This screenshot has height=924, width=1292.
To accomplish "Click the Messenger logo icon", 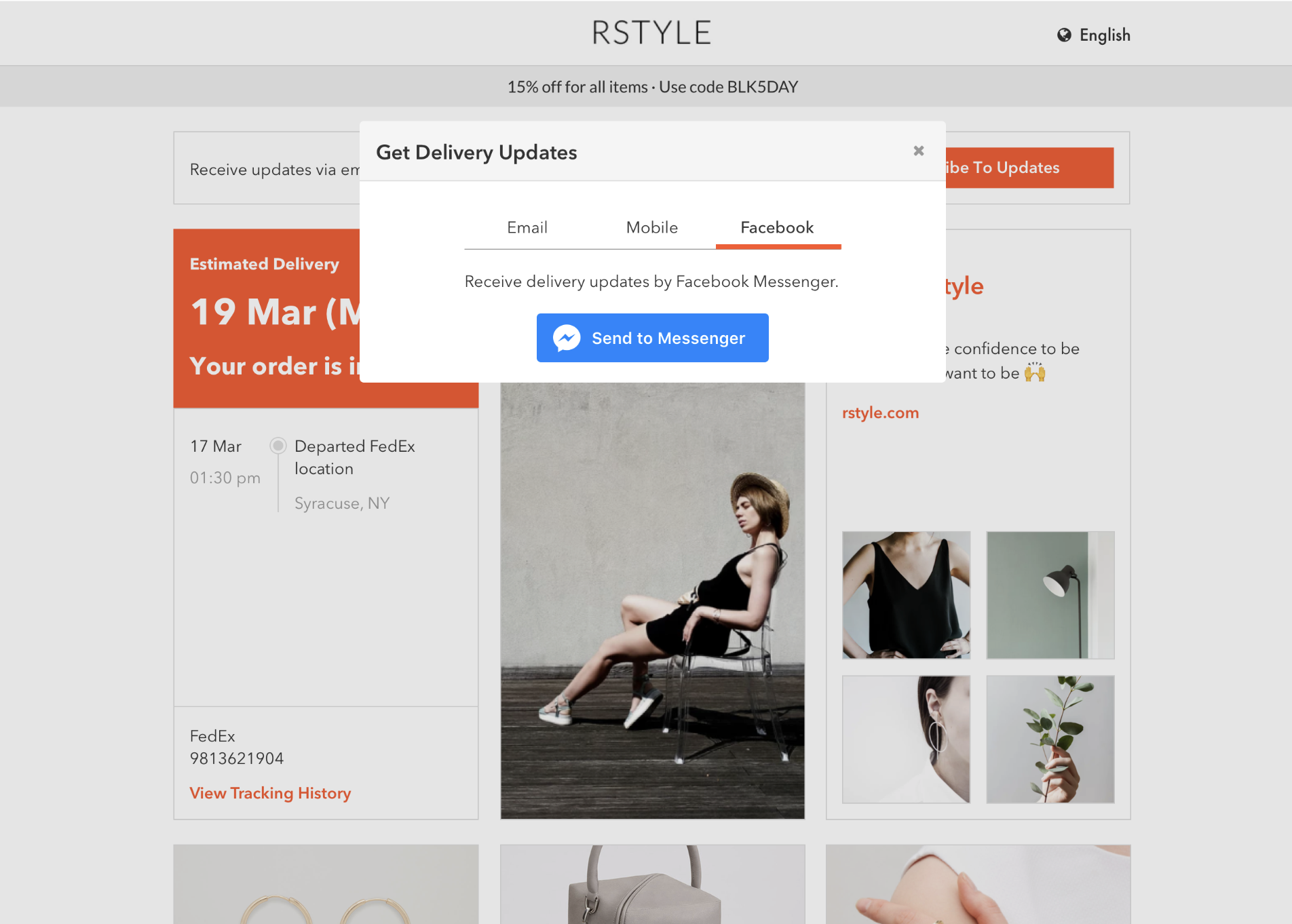I will (566, 338).
